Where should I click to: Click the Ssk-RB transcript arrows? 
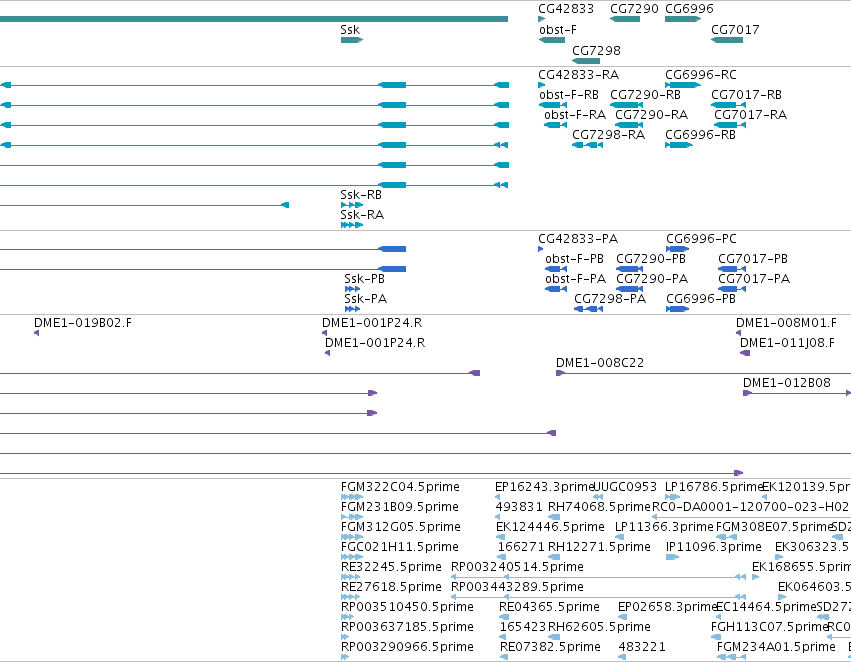(x=352, y=205)
